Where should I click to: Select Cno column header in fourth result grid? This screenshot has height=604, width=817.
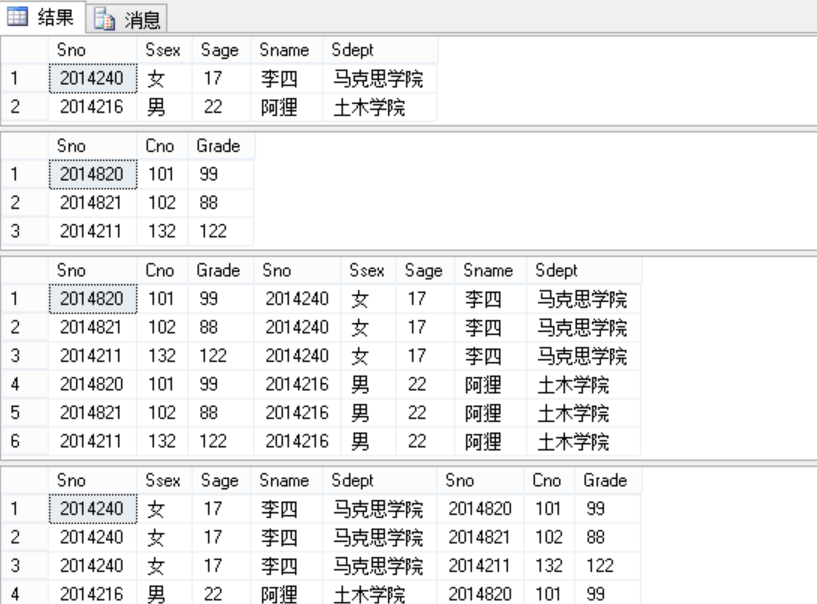click(x=549, y=480)
